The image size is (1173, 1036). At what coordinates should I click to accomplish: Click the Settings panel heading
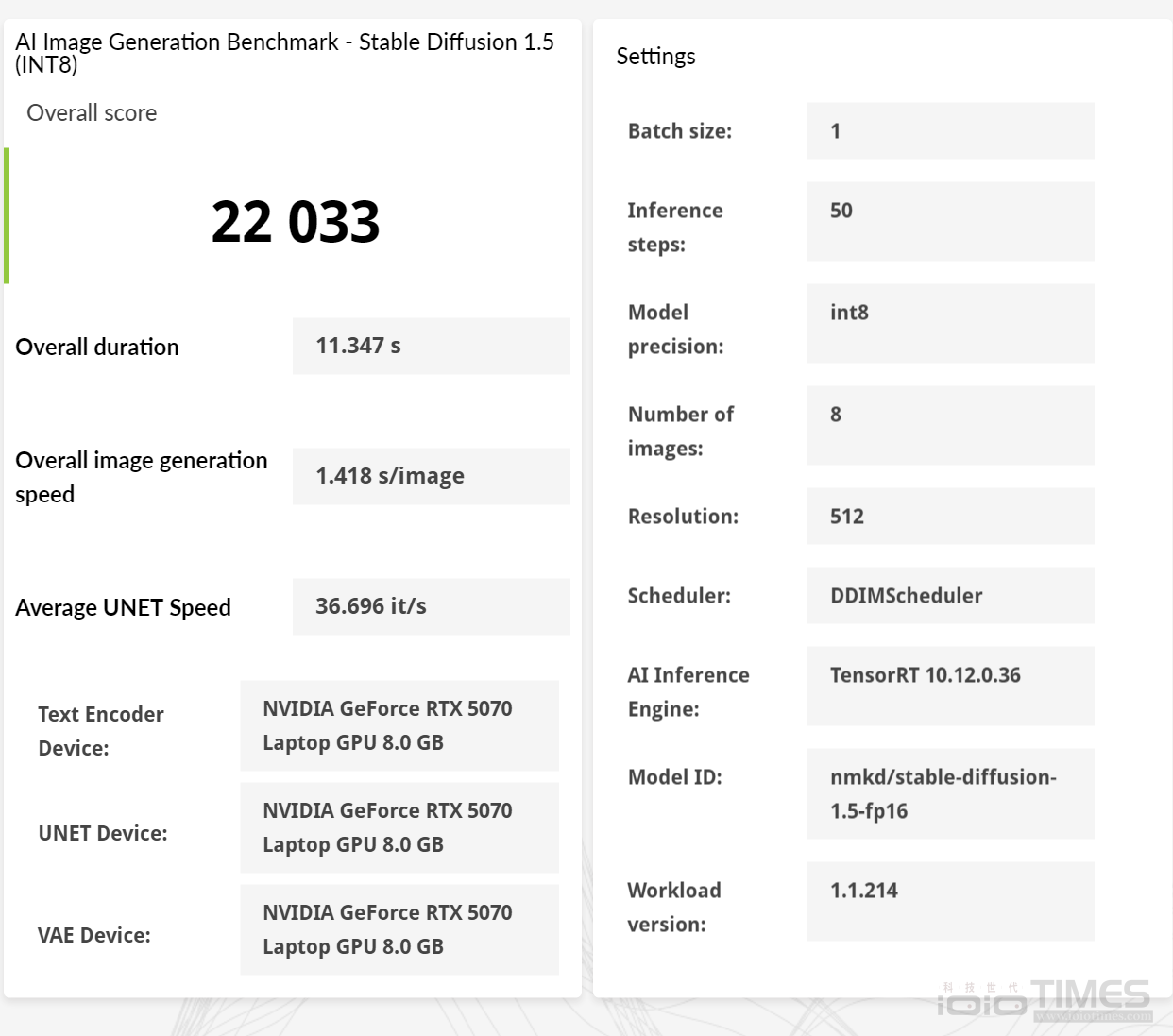click(x=655, y=57)
